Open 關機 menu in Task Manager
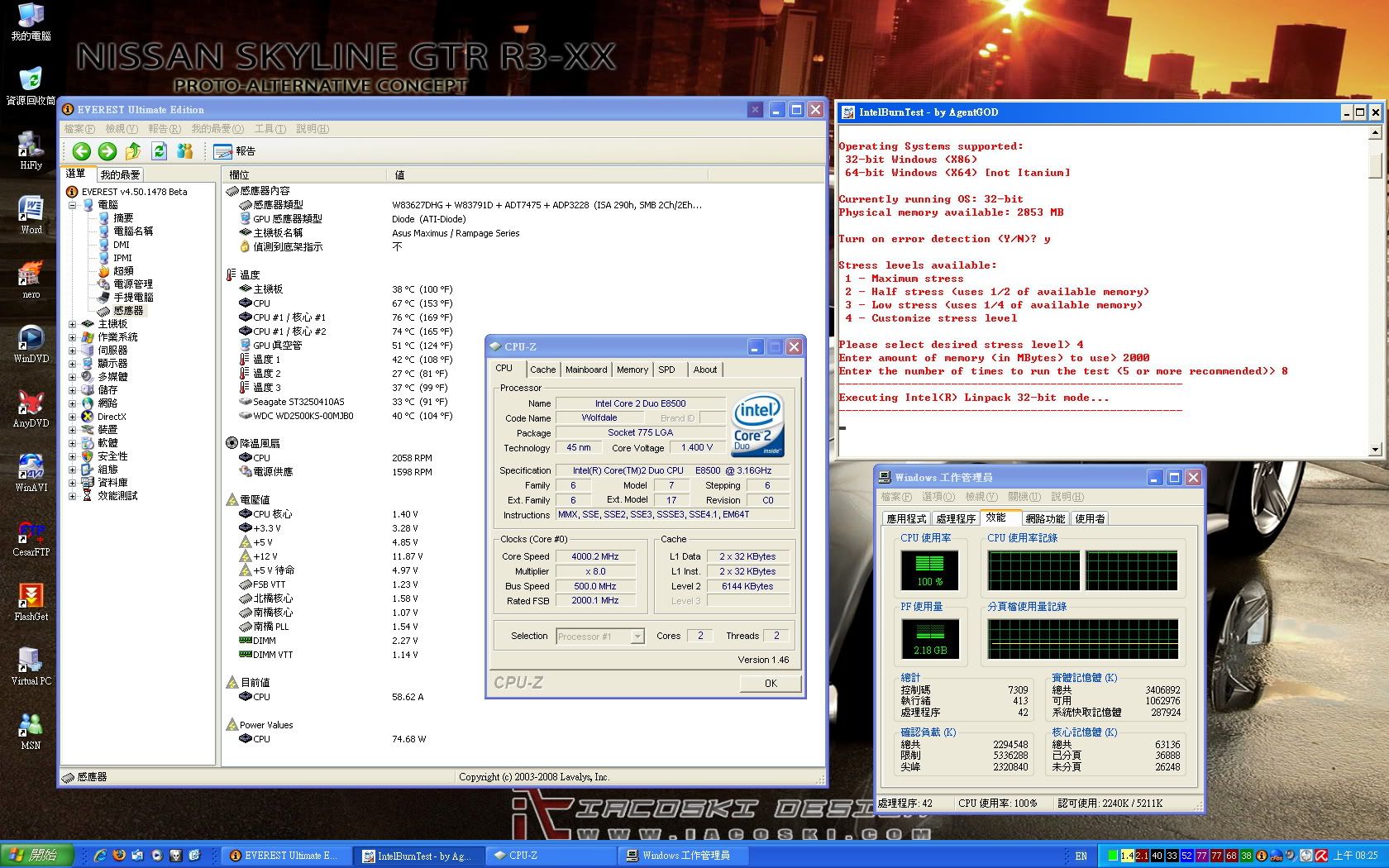1389x868 pixels. coord(1024,497)
